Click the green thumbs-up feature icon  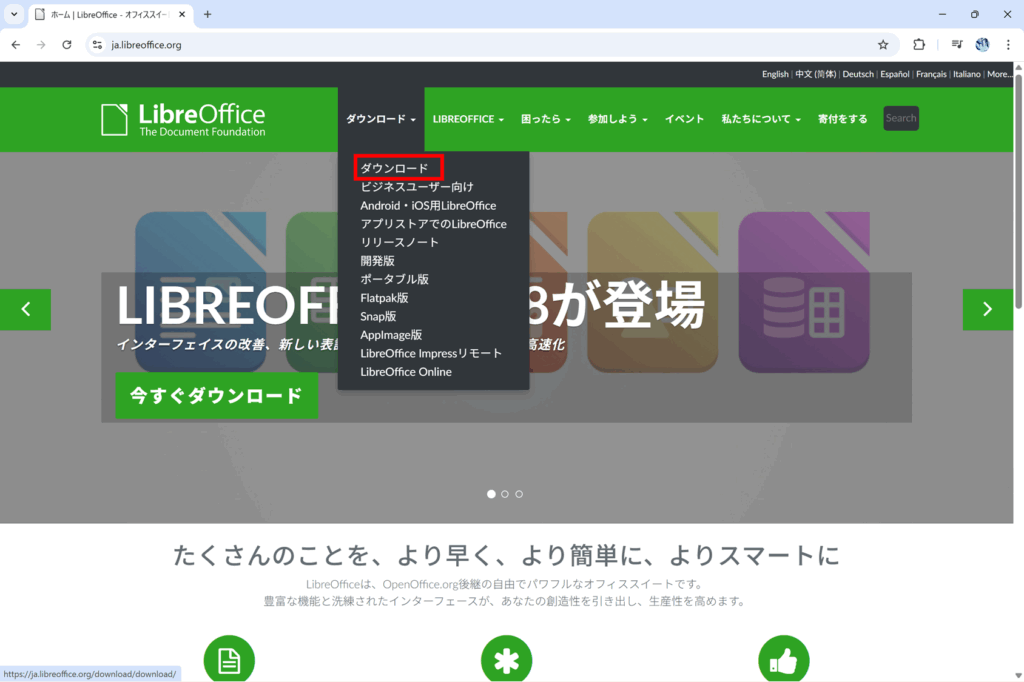click(784, 660)
